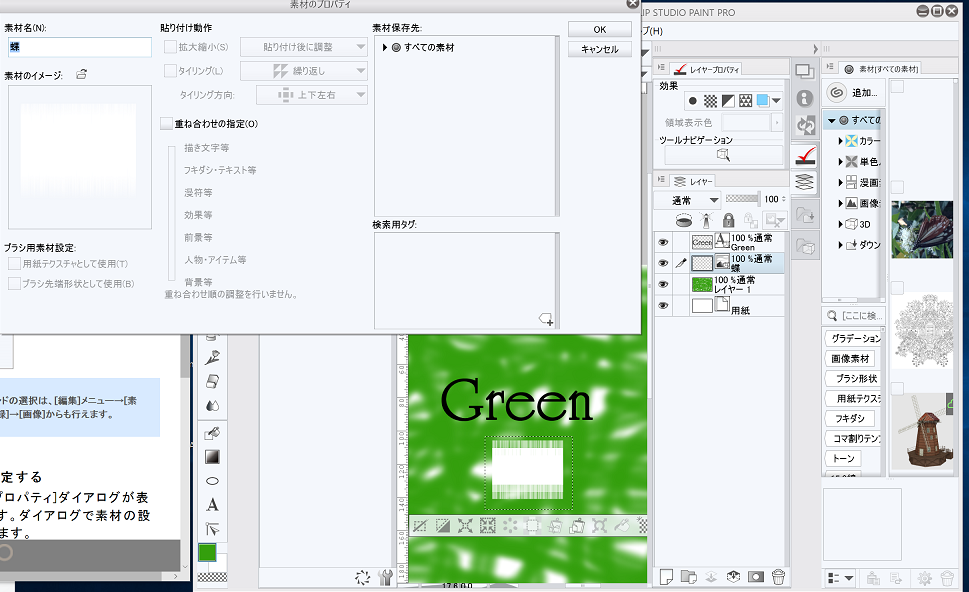Open 繰り返し tiling dropdown
This screenshot has width=969, height=592.
(x=303, y=71)
